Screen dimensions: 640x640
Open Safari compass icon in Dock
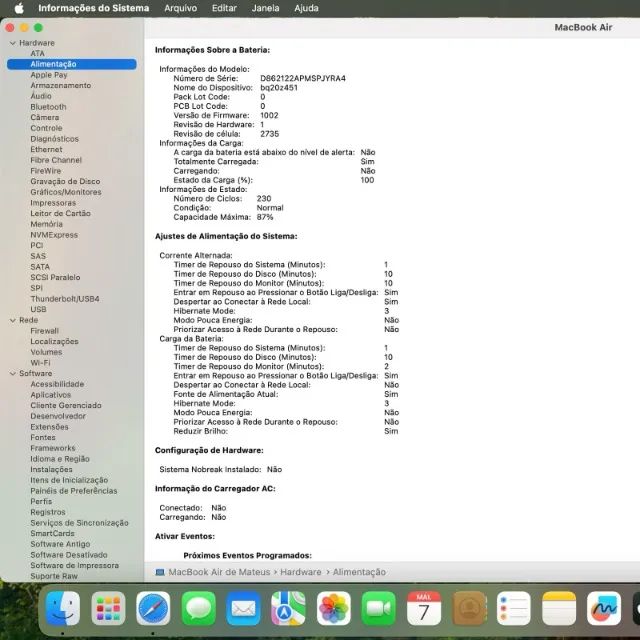click(153, 608)
